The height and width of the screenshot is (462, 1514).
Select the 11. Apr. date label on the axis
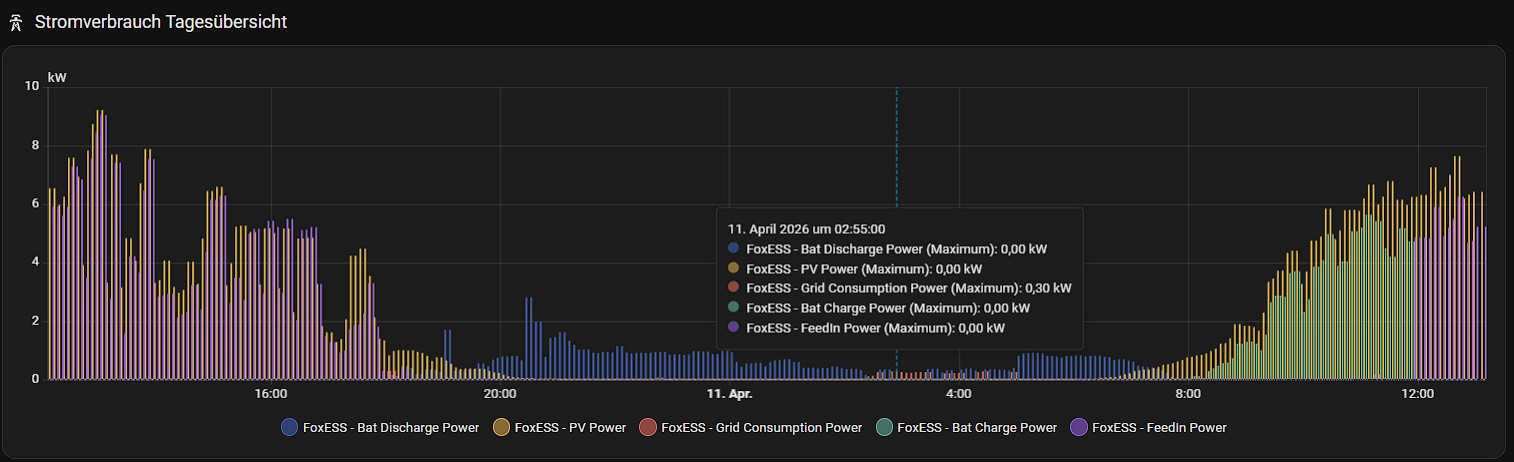click(x=729, y=394)
